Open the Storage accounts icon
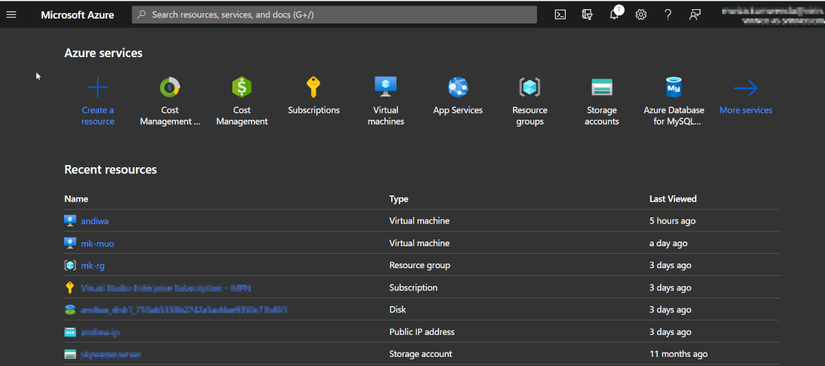 (602, 87)
